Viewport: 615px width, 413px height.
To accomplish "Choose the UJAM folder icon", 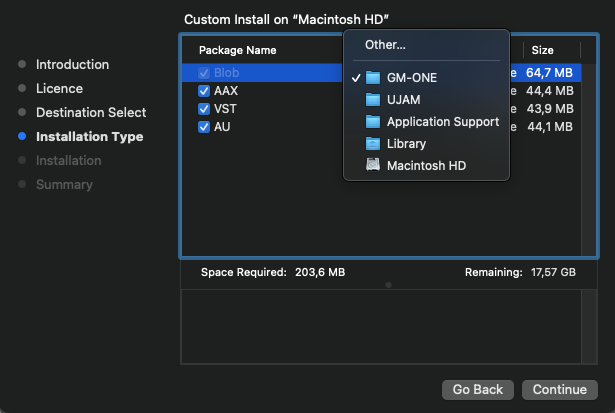I will tap(373, 100).
